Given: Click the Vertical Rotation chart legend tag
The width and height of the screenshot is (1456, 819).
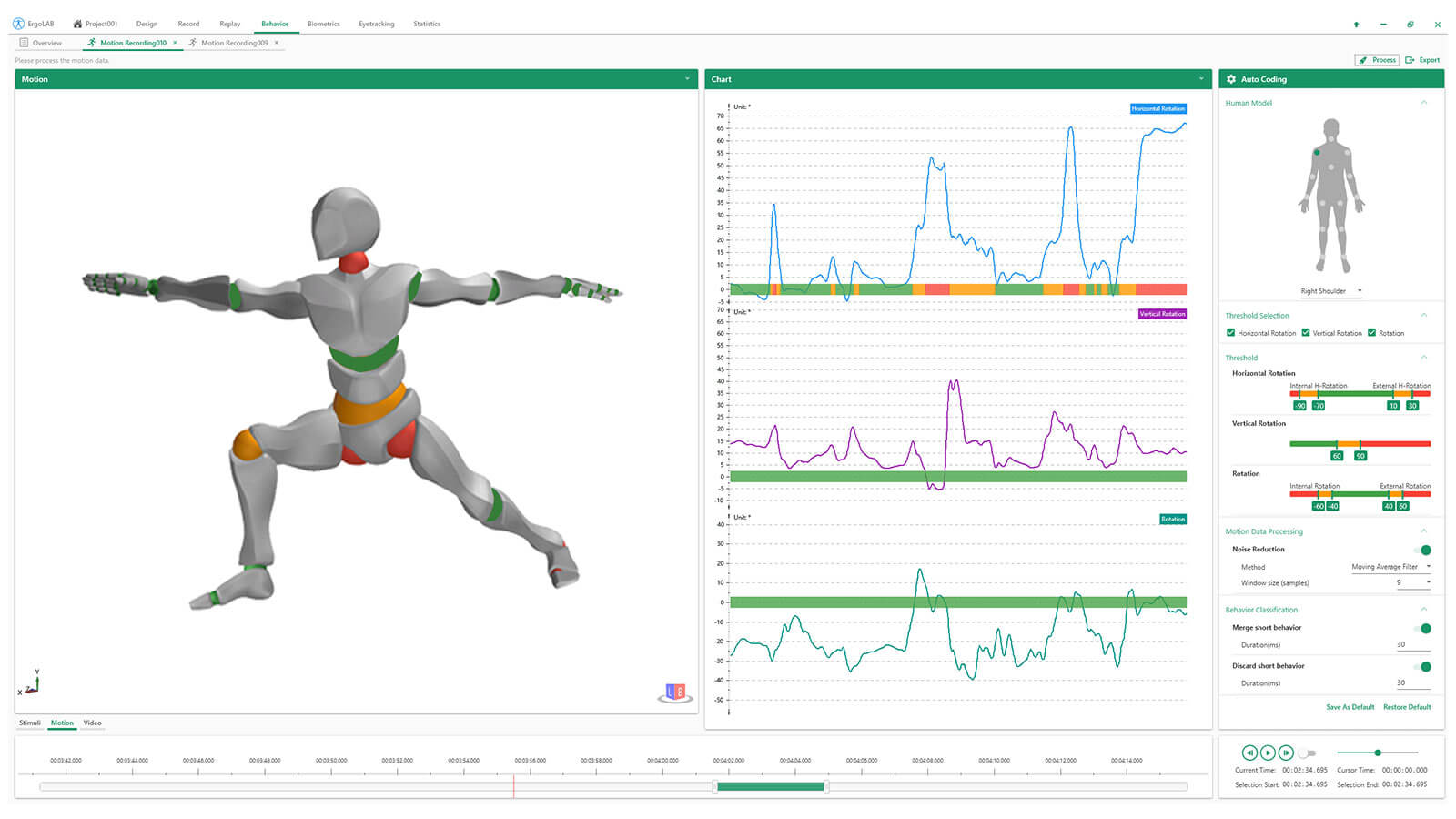Looking at the screenshot, I should tap(1162, 314).
